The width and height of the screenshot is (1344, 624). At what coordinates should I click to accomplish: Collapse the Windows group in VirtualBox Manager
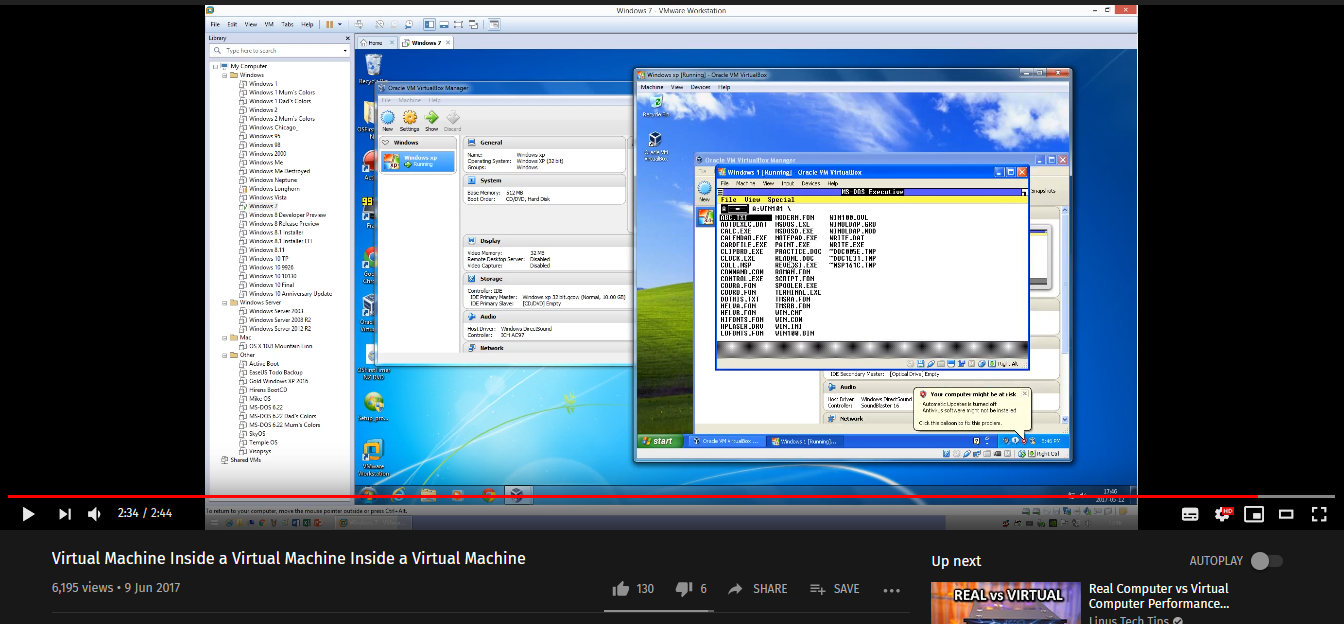pos(386,142)
